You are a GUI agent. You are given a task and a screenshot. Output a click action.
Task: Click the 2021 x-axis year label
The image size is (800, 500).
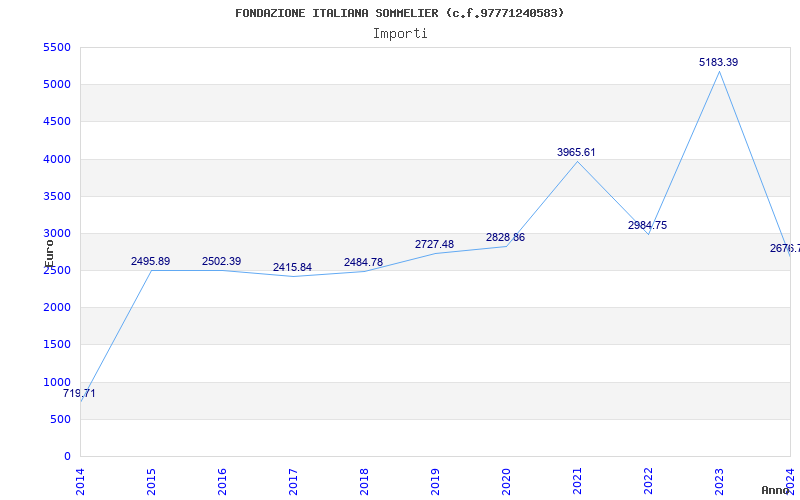[x=577, y=482]
